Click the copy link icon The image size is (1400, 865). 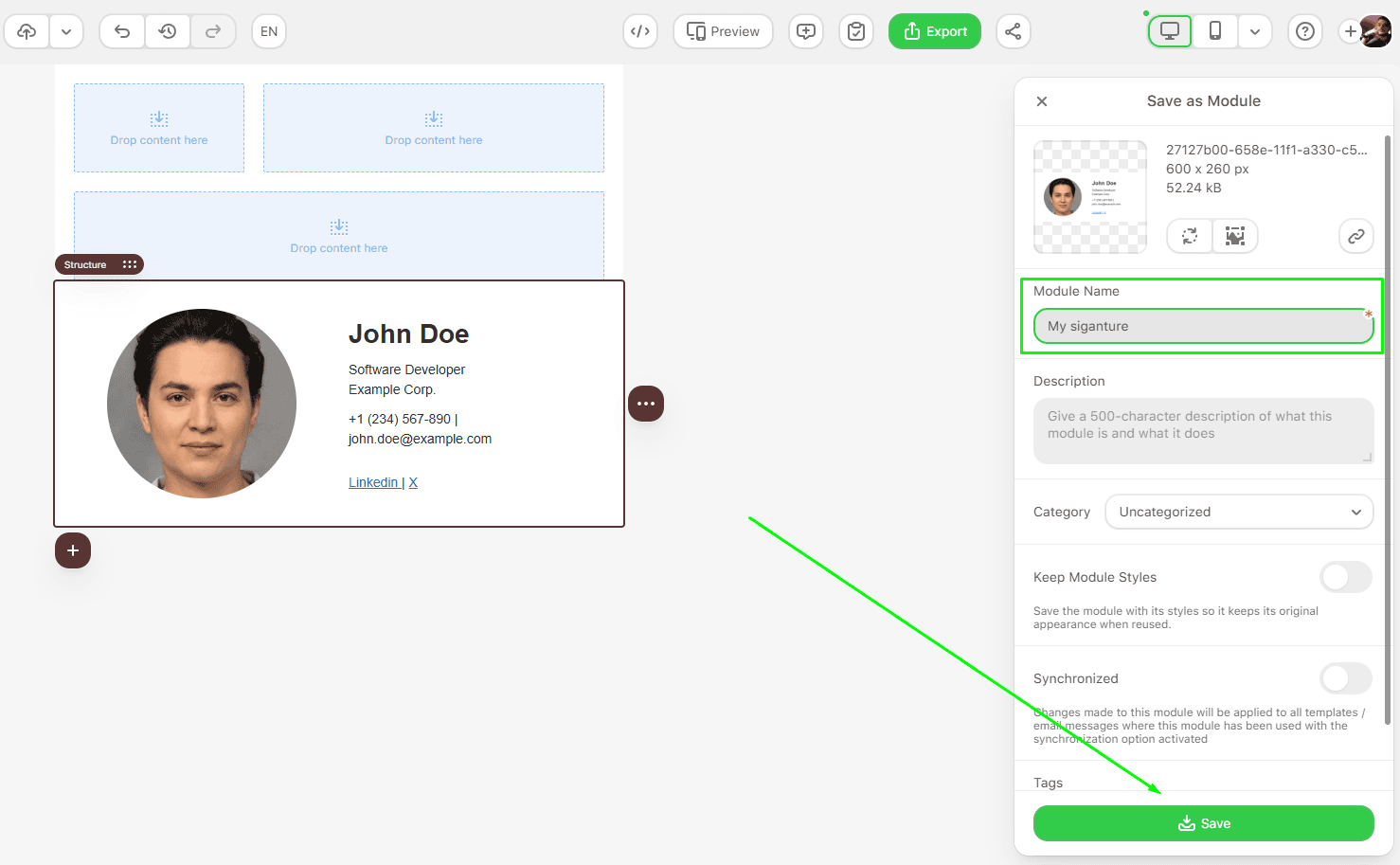click(x=1355, y=236)
